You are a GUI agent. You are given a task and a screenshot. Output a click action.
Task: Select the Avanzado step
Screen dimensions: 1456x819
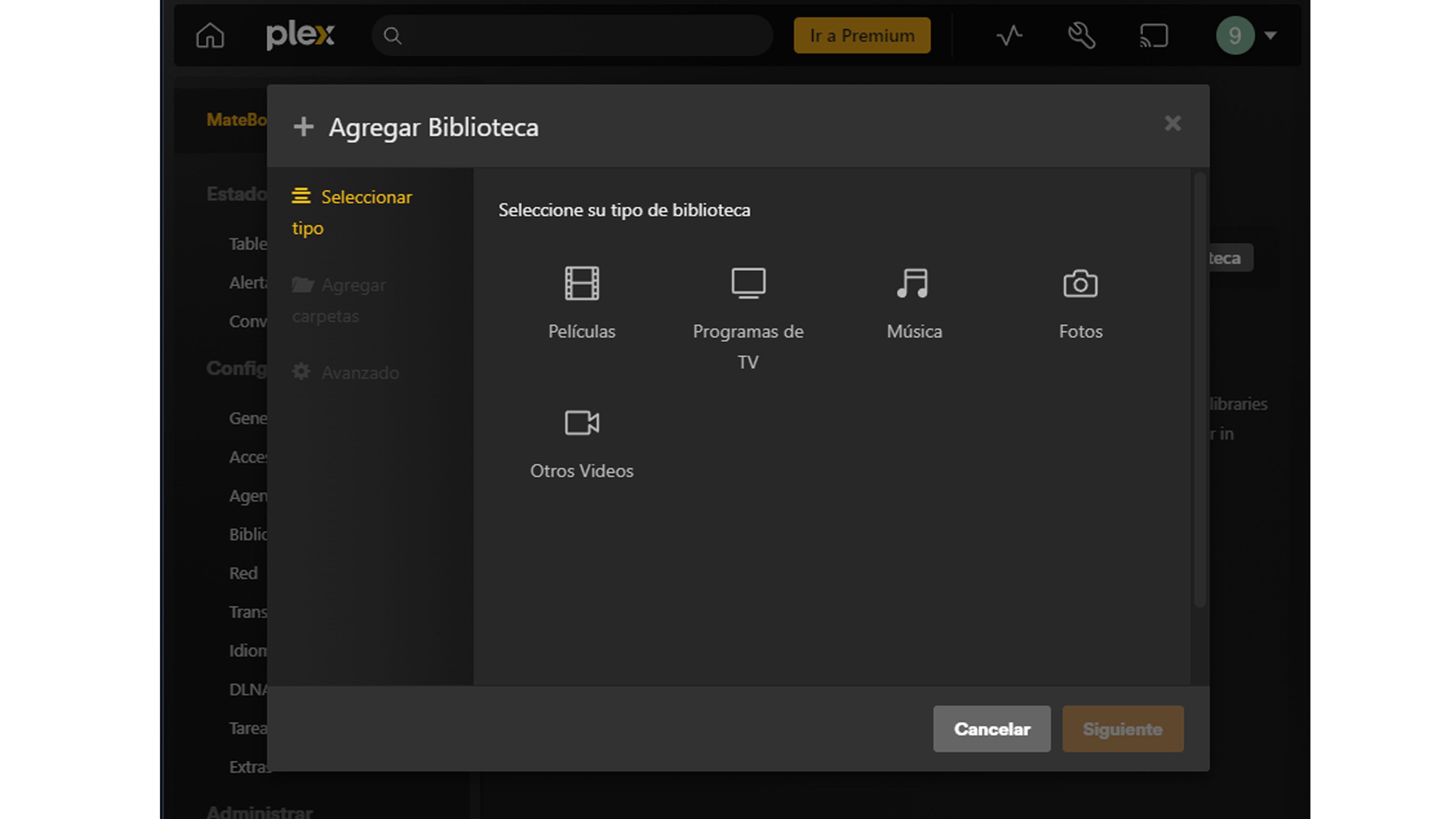[x=345, y=372]
